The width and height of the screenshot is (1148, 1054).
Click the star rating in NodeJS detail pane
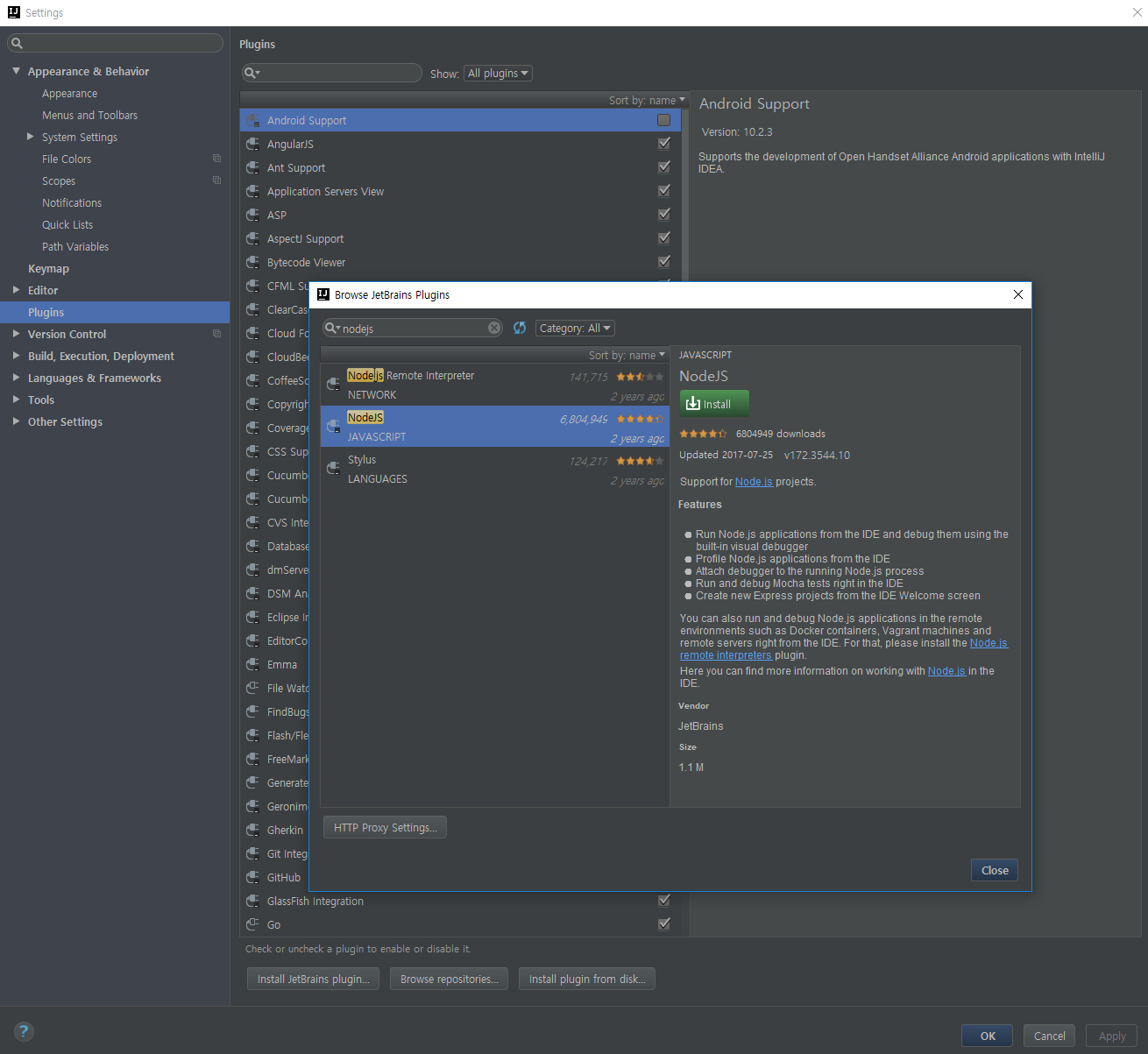[703, 434]
